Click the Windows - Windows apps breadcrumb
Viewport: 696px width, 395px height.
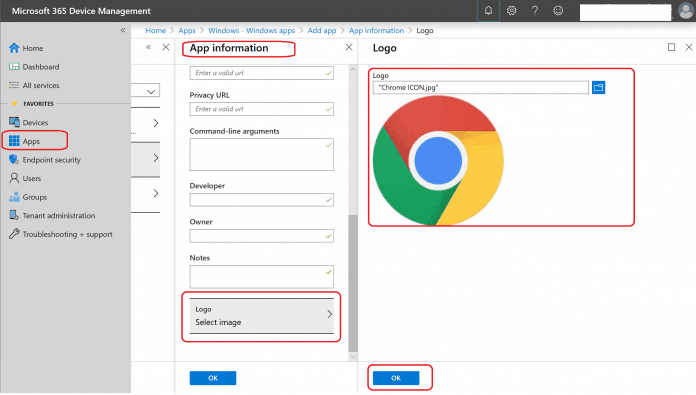coord(251,31)
